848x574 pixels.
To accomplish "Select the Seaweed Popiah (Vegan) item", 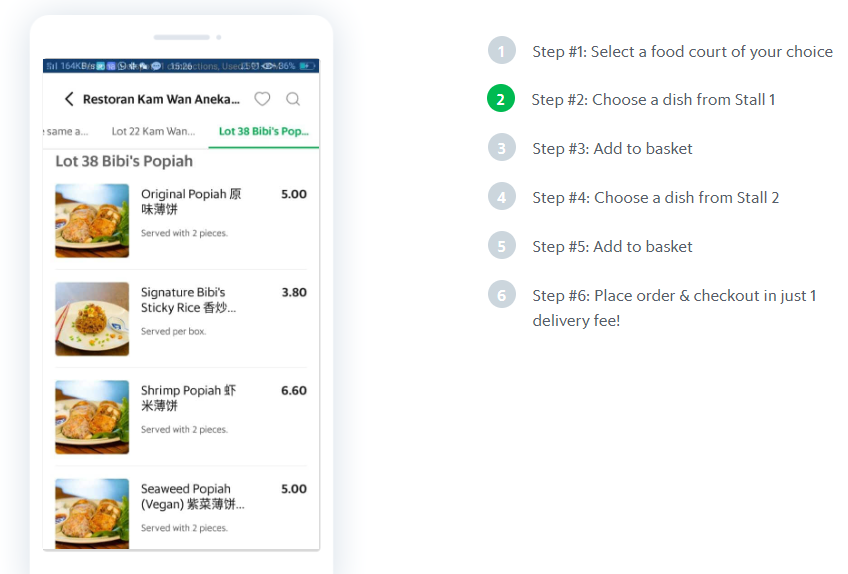I will tap(192, 497).
